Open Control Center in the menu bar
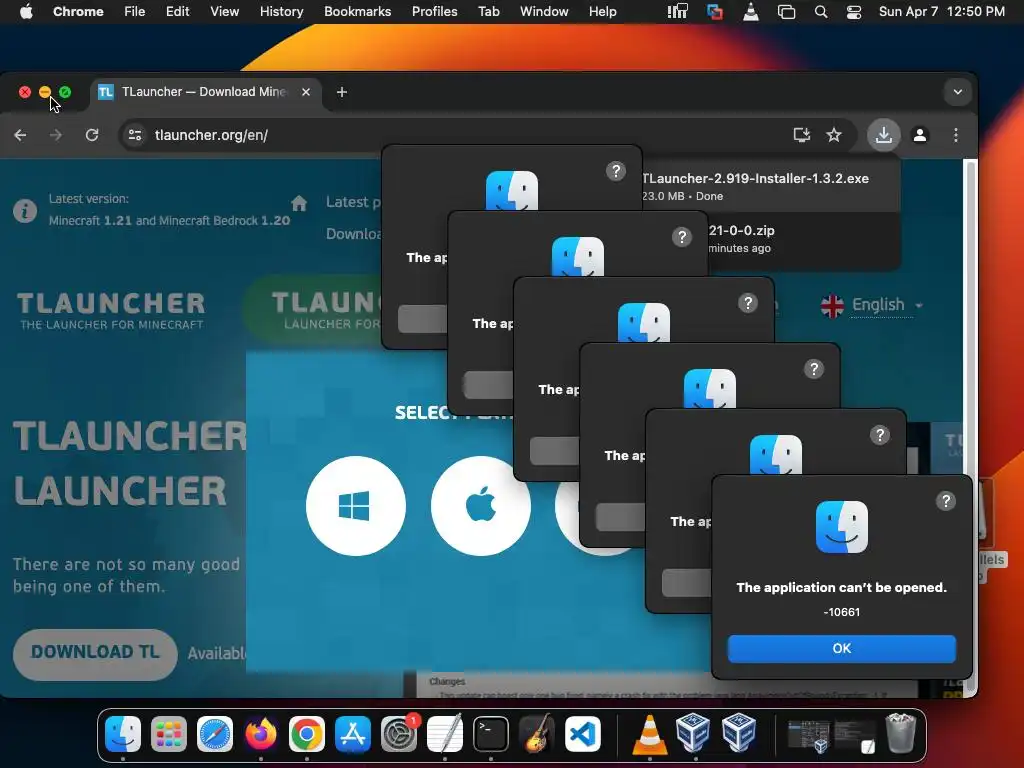This screenshot has width=1024, height=768. point(854,12)
